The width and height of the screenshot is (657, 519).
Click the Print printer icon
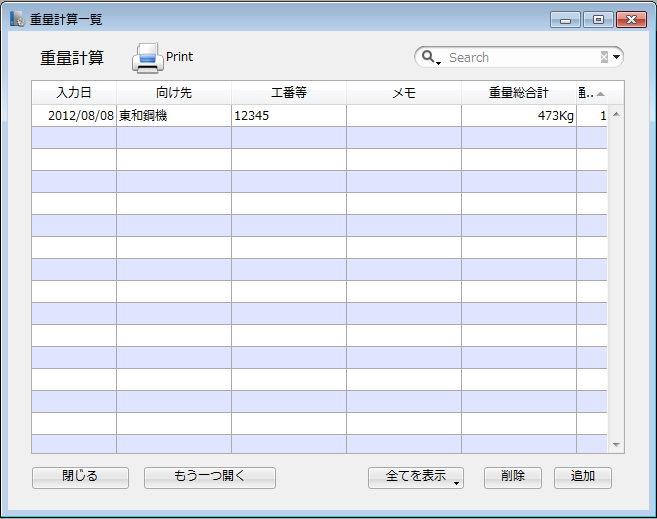(x=148, y=58)
